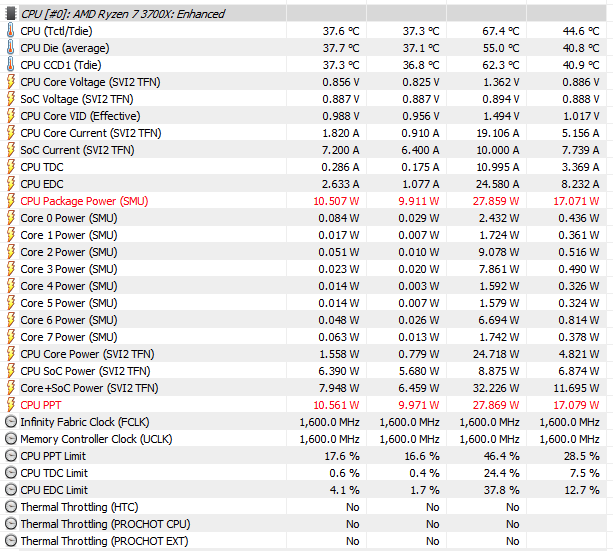
Task: Click the 32.226 W Core+SoC maximum
Action: 496,388
